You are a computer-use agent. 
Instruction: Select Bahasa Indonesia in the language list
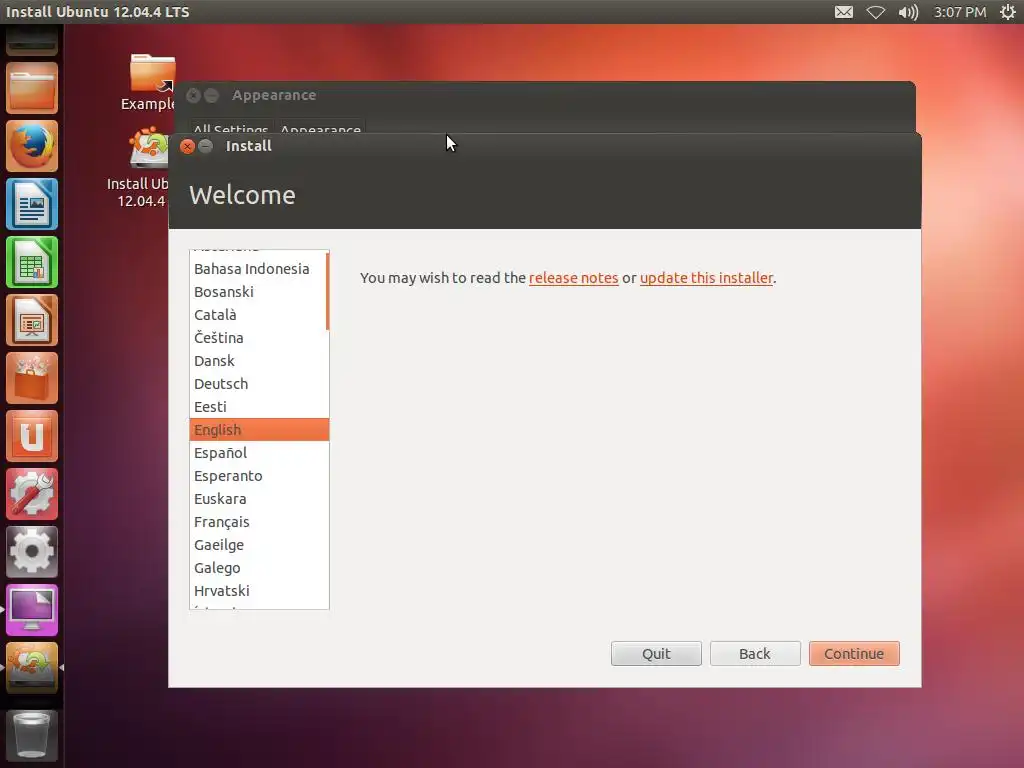[x=257, y=269]
